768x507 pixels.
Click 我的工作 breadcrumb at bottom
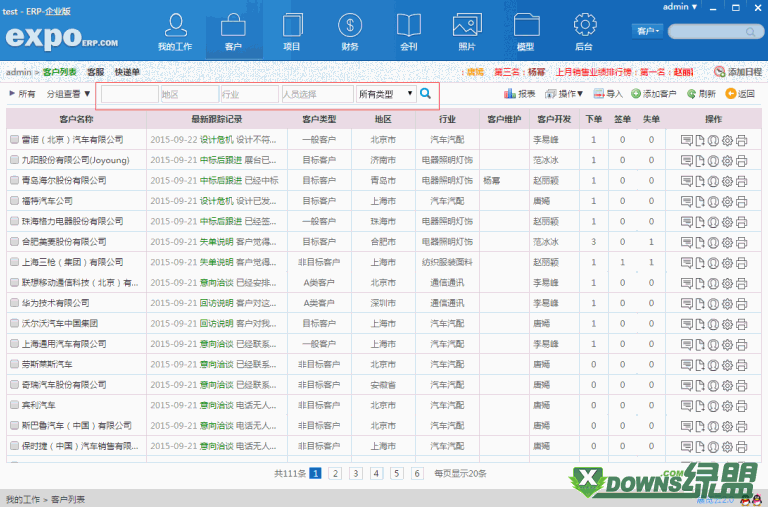click(23, 500)
